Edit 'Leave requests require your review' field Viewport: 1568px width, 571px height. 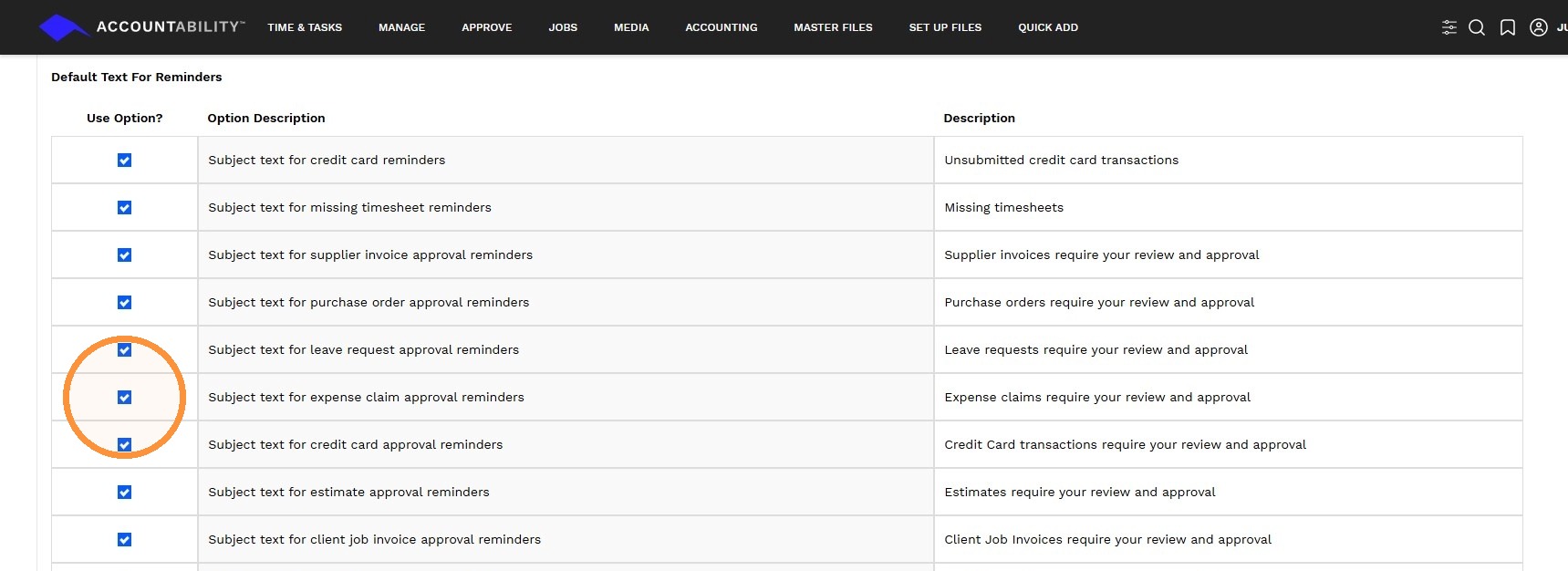click(1228, 350)
